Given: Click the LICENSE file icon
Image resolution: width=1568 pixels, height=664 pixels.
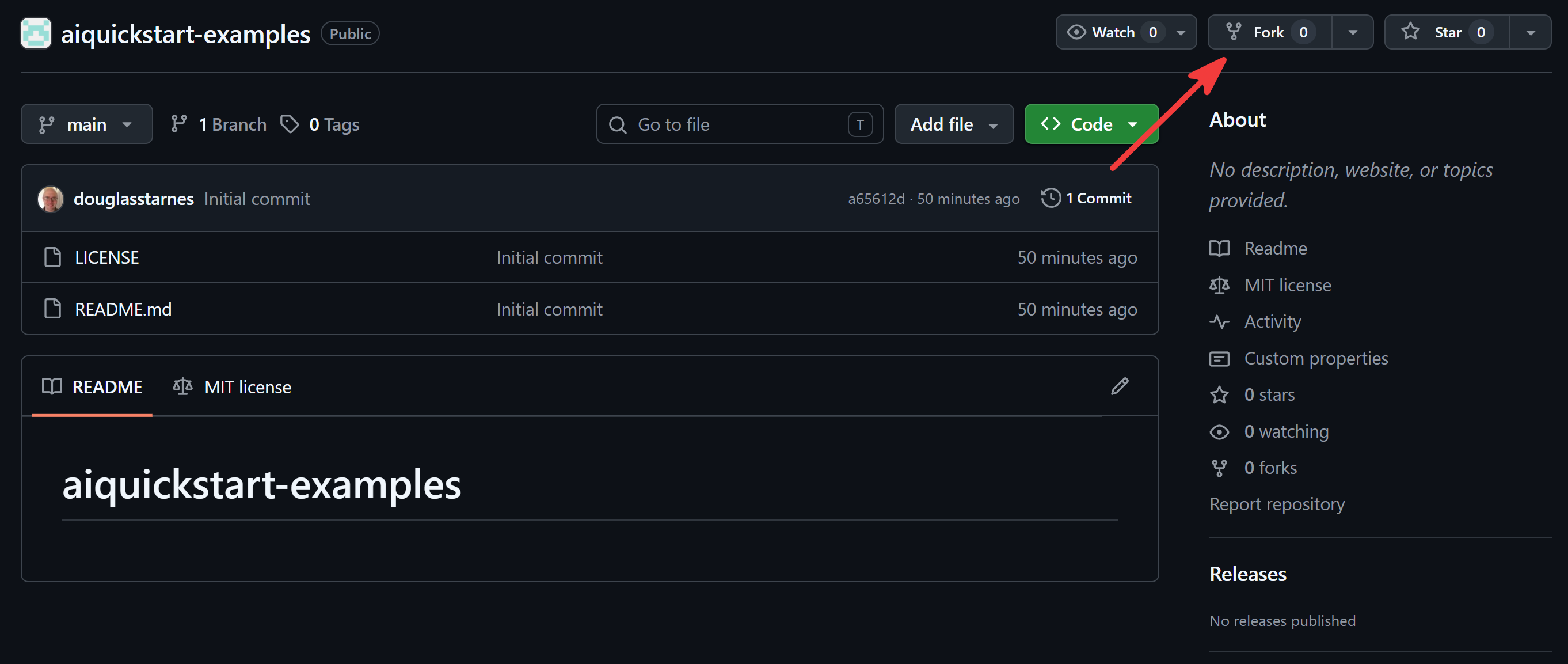Looking at the screenshot, I should 53,257.
